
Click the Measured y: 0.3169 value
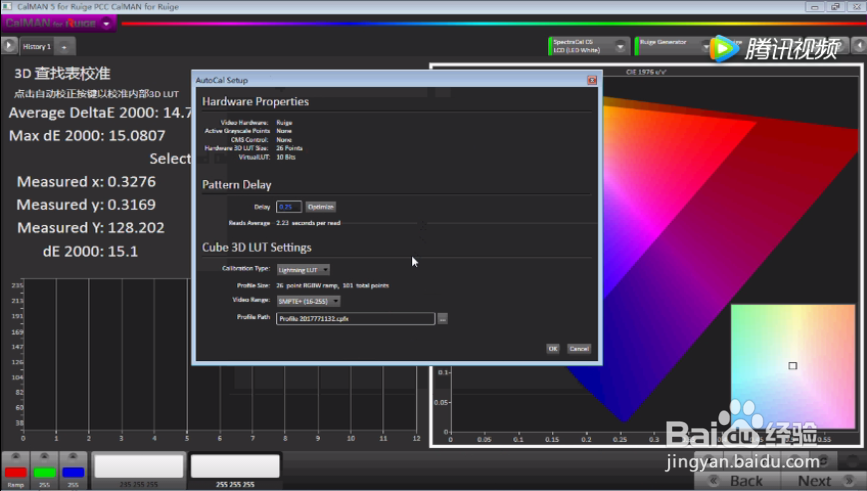86,205
